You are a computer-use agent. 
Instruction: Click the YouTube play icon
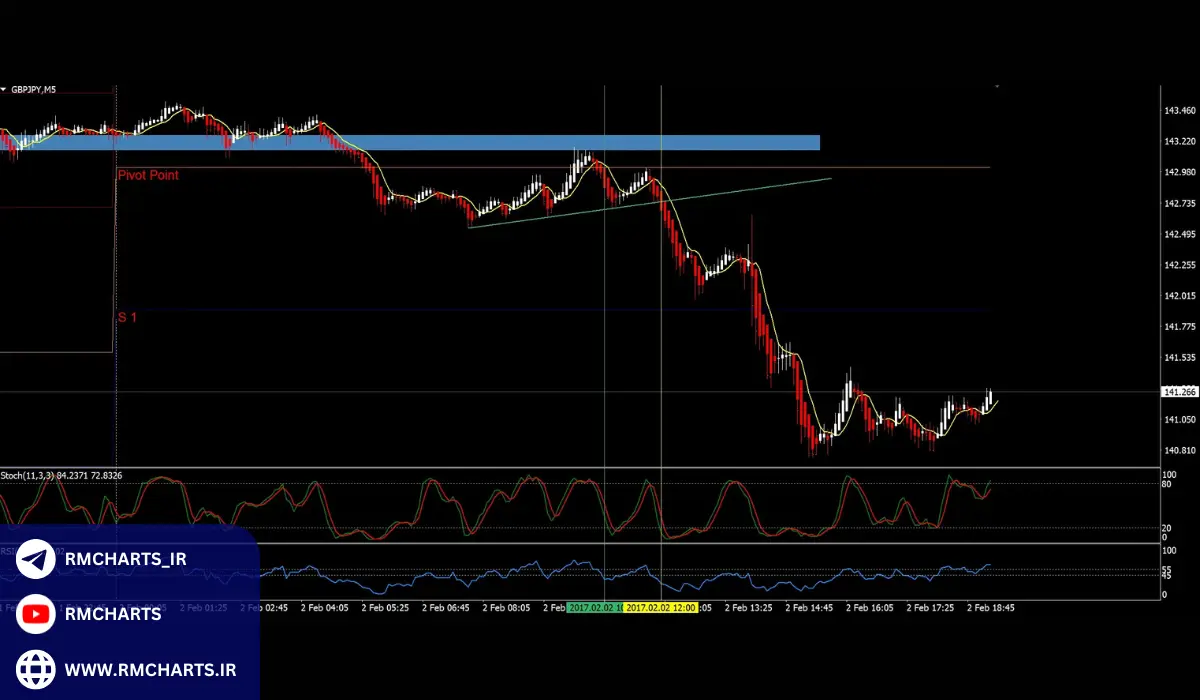(36, 614)
